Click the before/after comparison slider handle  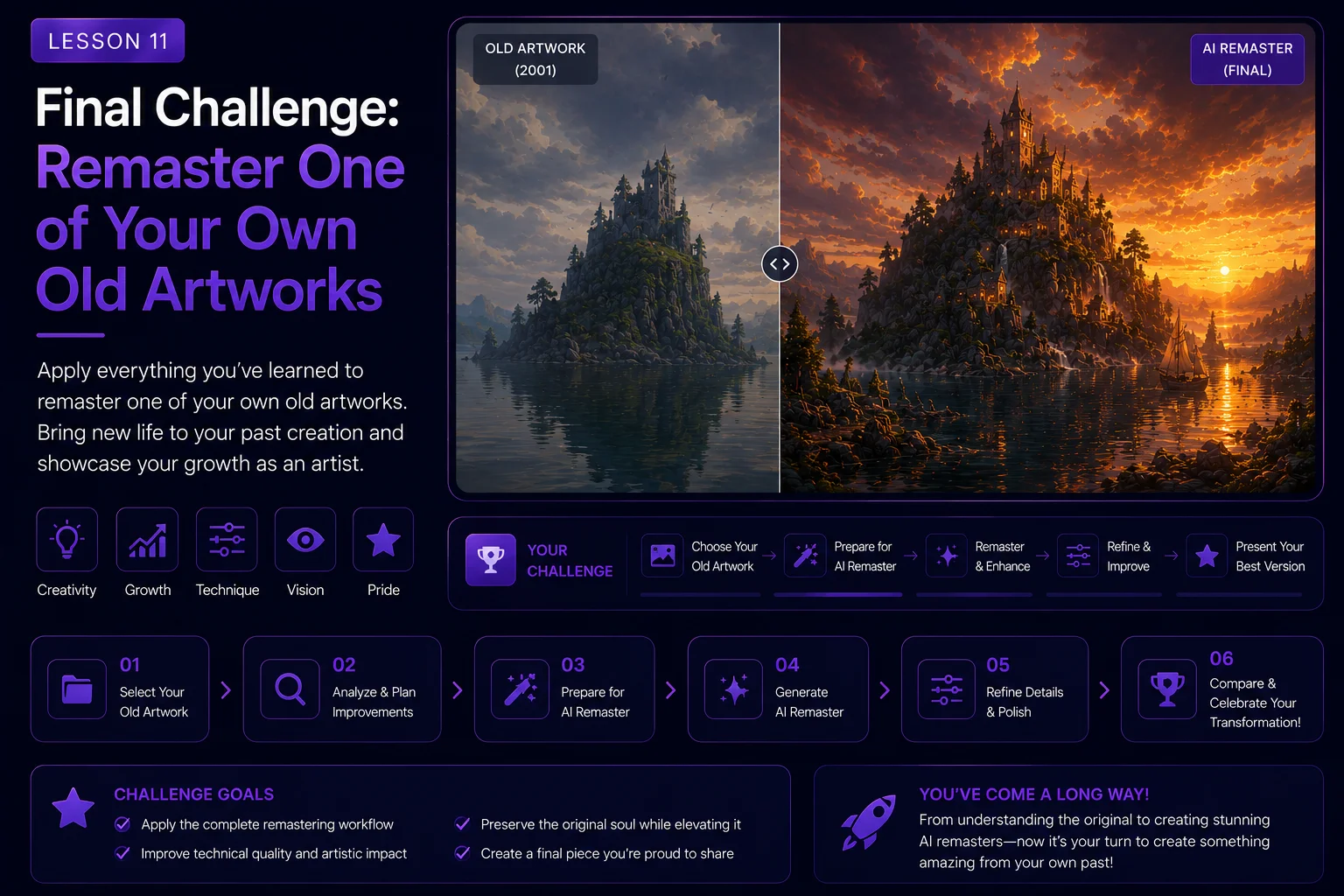click(x=780, y=264)
